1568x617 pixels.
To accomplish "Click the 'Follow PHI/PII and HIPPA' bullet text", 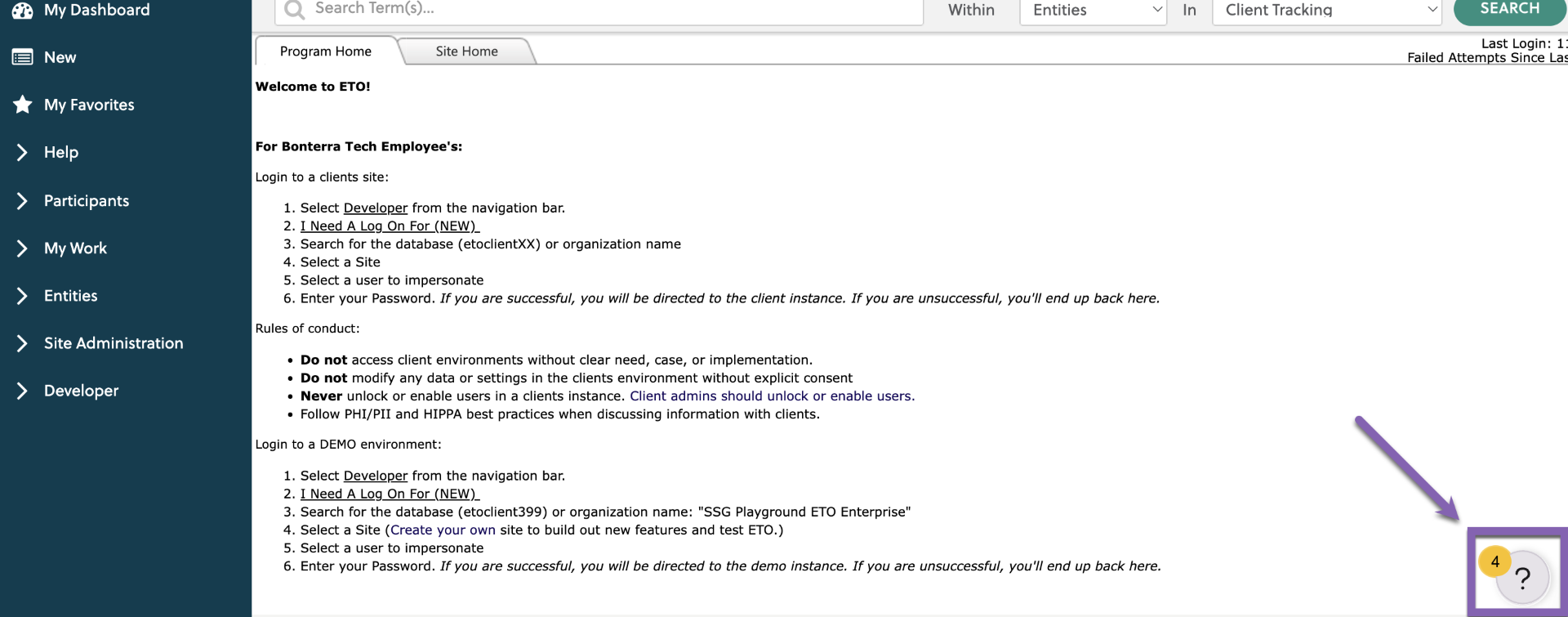I will (559, 414).
